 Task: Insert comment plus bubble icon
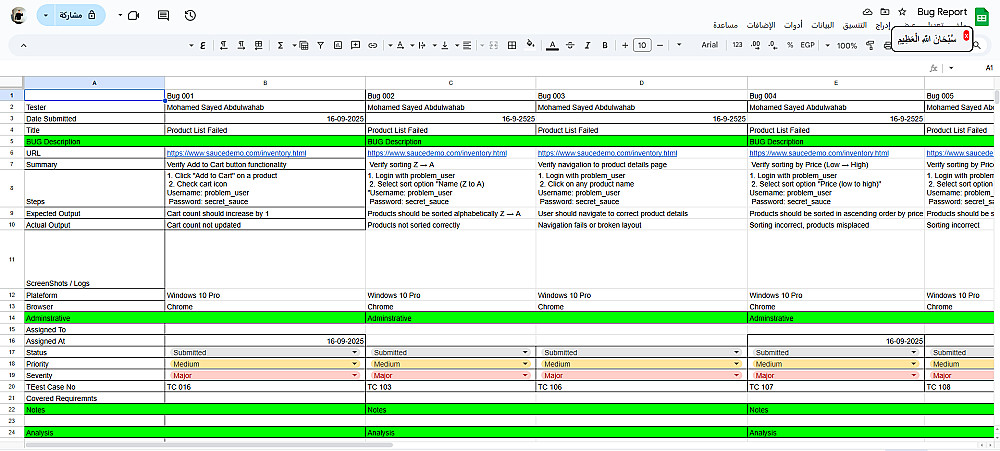click(355, 45)
